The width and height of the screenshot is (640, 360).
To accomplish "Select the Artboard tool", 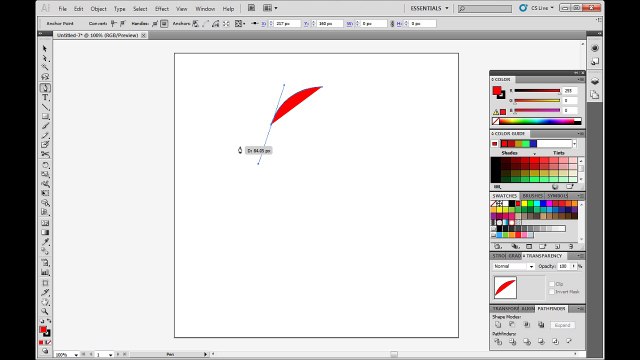I will 45,283.
